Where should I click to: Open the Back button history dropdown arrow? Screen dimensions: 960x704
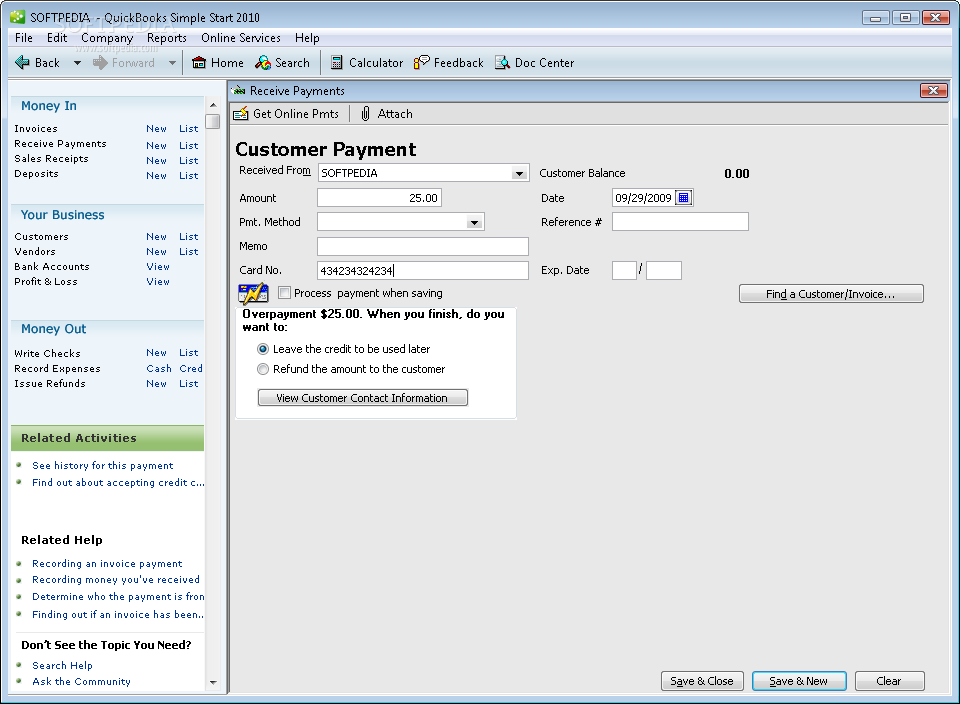[x=77, y=63]
